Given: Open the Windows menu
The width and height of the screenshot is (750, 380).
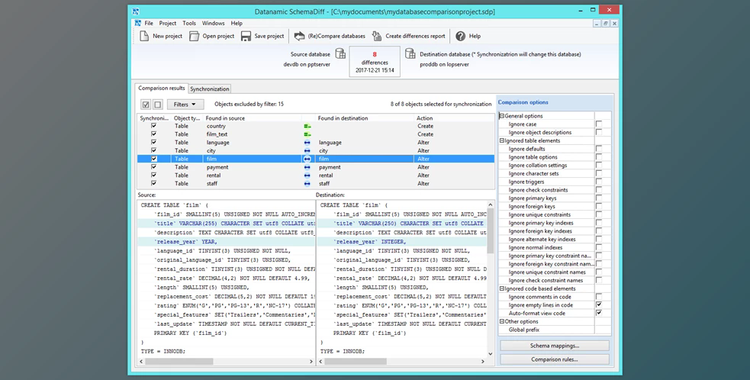Looking at the screenshot, I should click(213, 23).
